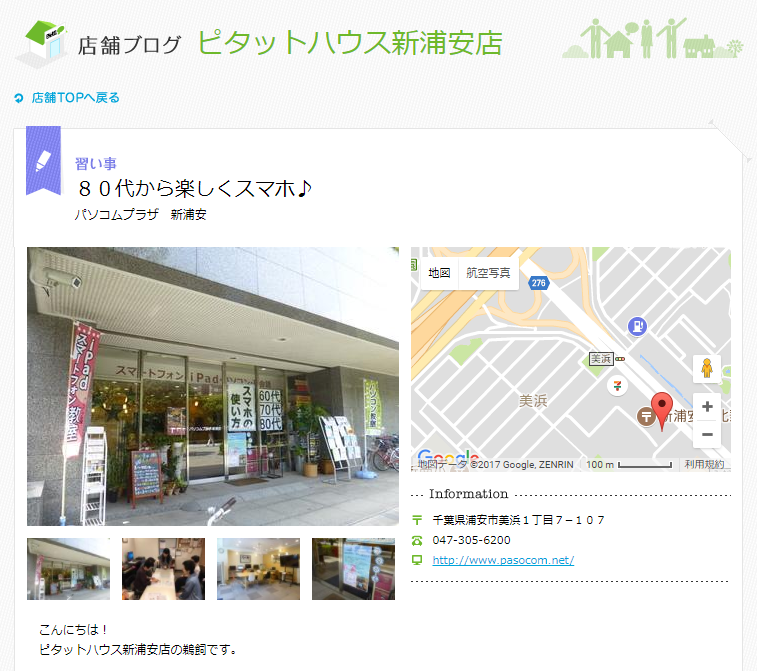Open Street View pegman on map
The height and width of the screenshot is (671, 757).
click(x=707, y=368)
